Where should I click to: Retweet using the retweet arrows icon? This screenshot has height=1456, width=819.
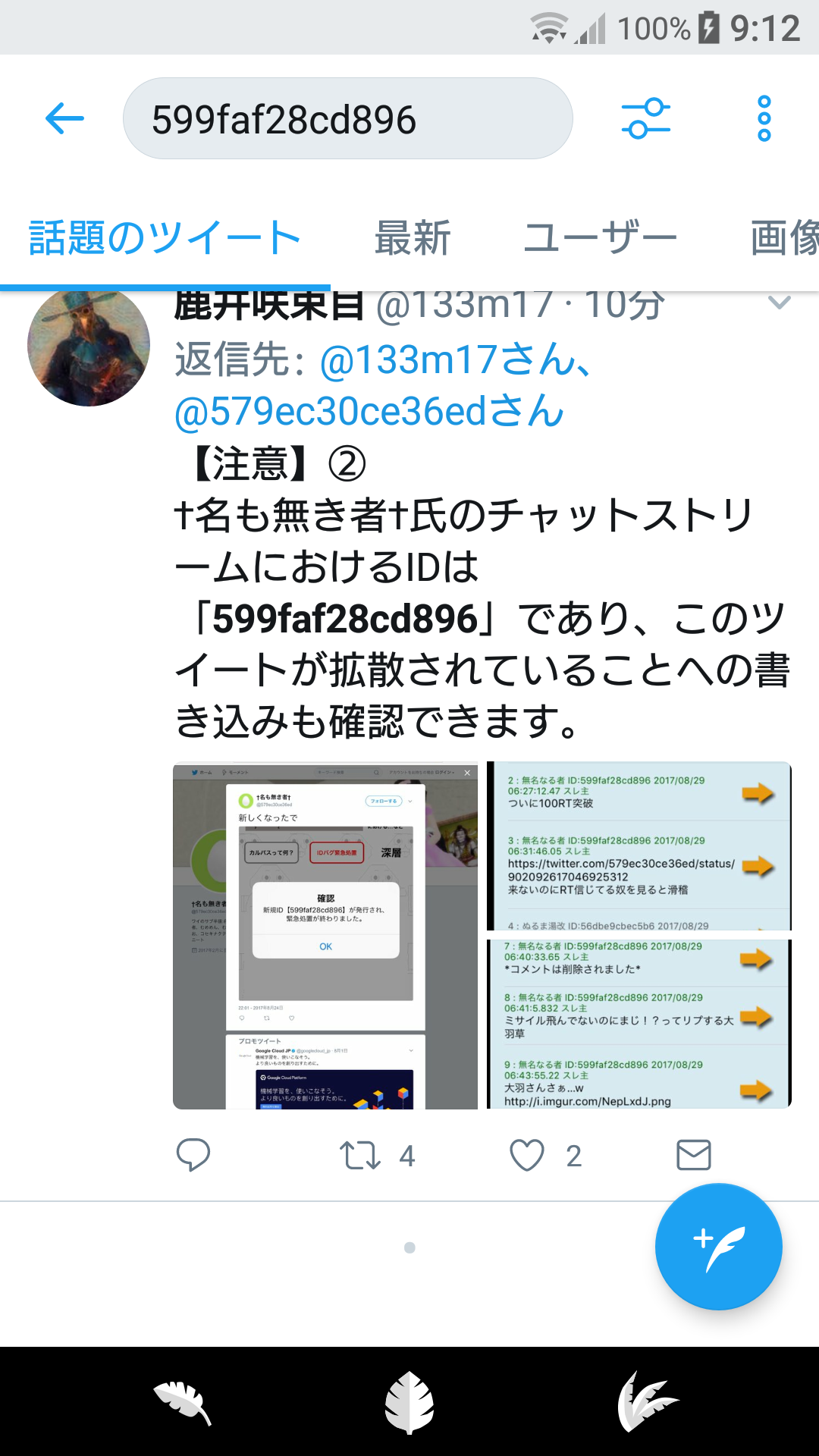359,1155
